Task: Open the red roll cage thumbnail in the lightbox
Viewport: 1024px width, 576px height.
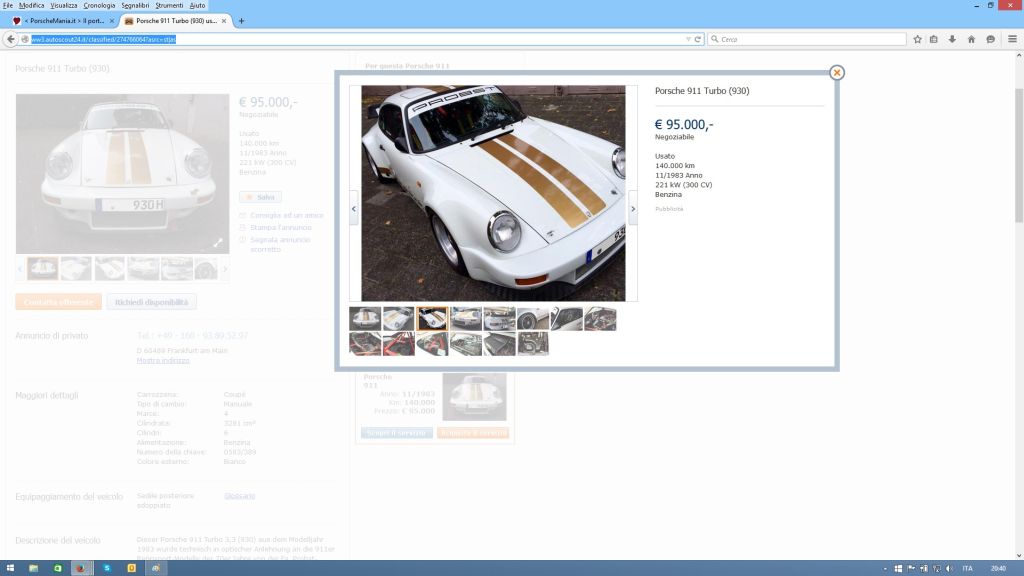Action: [x=398, y=344]
